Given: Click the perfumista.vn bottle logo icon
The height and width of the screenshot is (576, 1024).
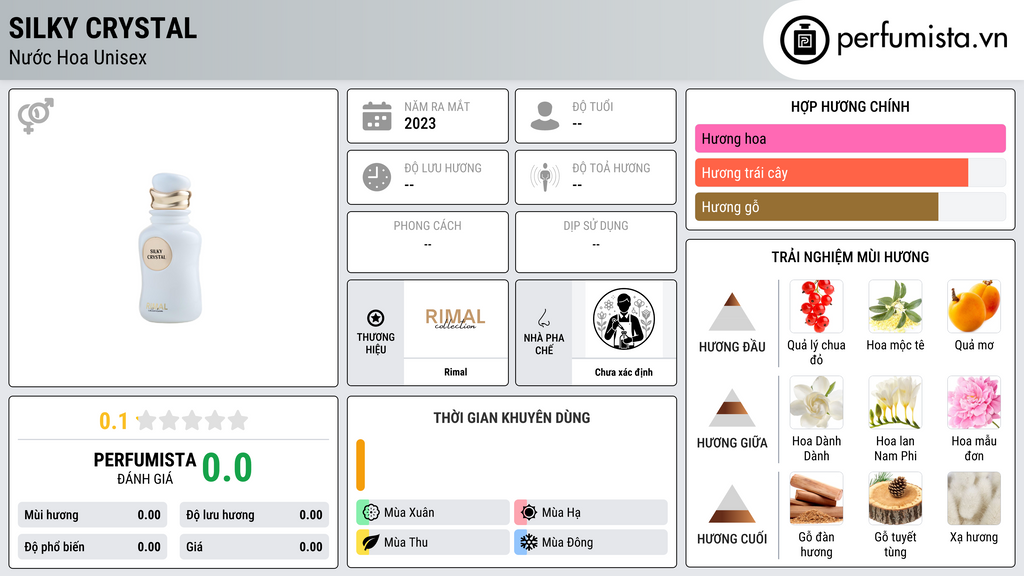Looking at the screenshot, I should 805,40.
